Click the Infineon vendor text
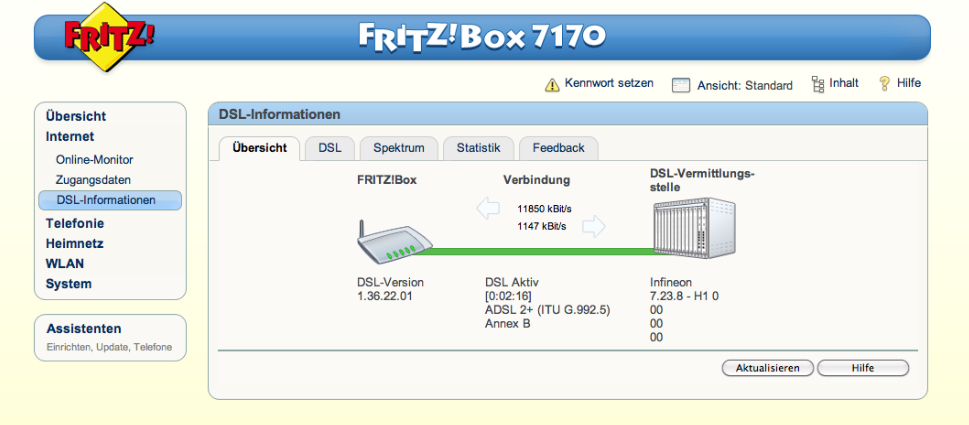The image size is (969, 425). [671, 282]
